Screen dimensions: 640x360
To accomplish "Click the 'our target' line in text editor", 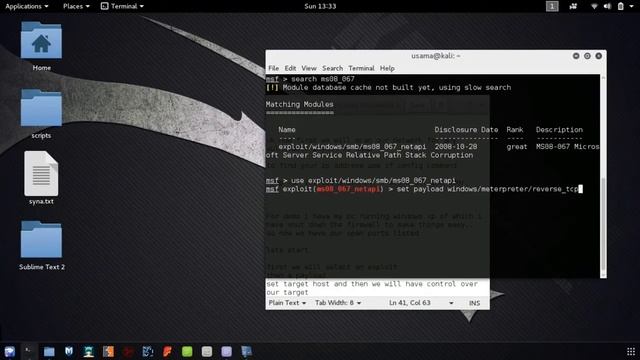I will click(287, 292).
